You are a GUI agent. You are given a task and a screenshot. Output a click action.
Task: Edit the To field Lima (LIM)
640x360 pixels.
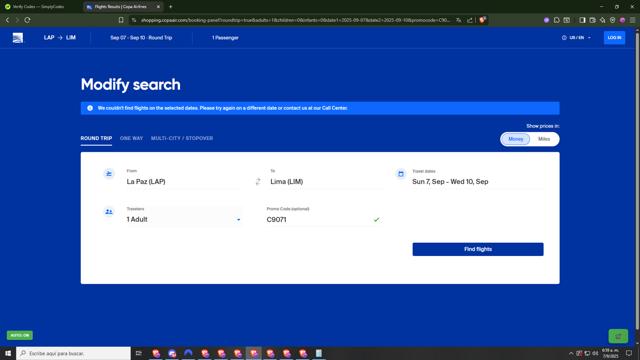point(327,182)
